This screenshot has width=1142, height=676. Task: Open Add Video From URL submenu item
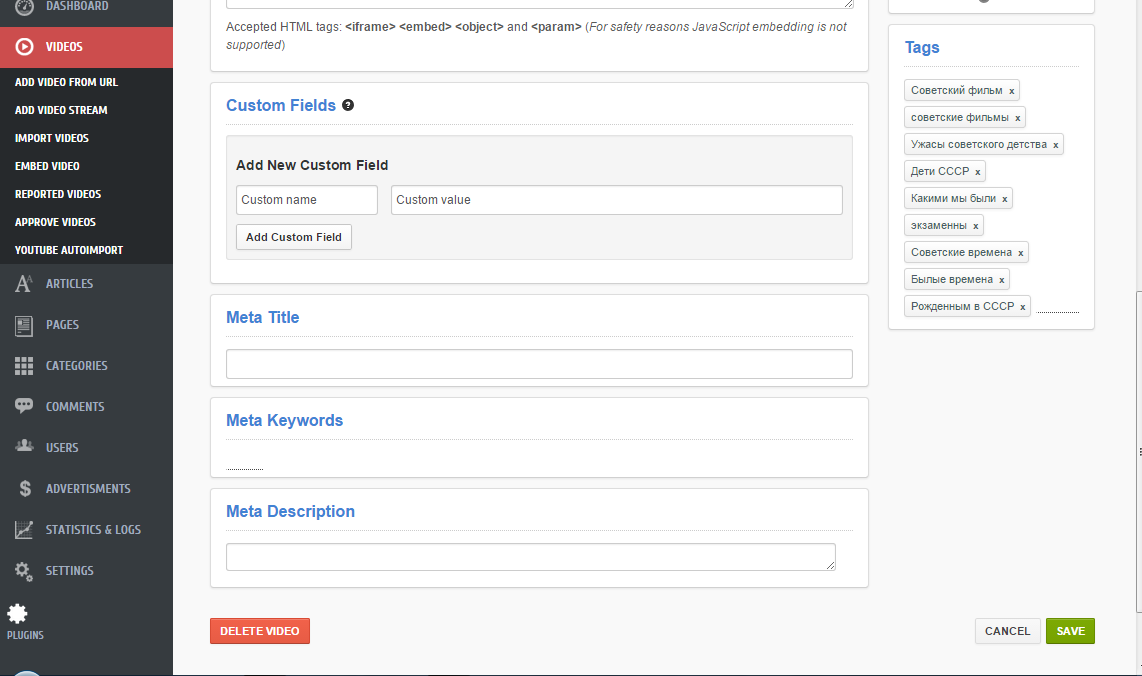click(x=66, y=82)
